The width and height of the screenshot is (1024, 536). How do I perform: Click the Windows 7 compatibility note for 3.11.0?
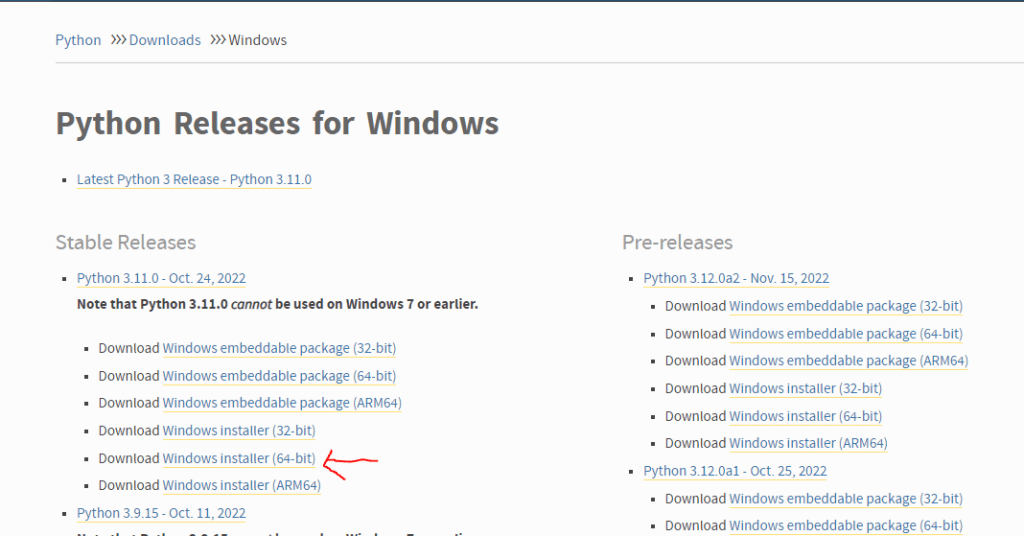pos(278,304)
